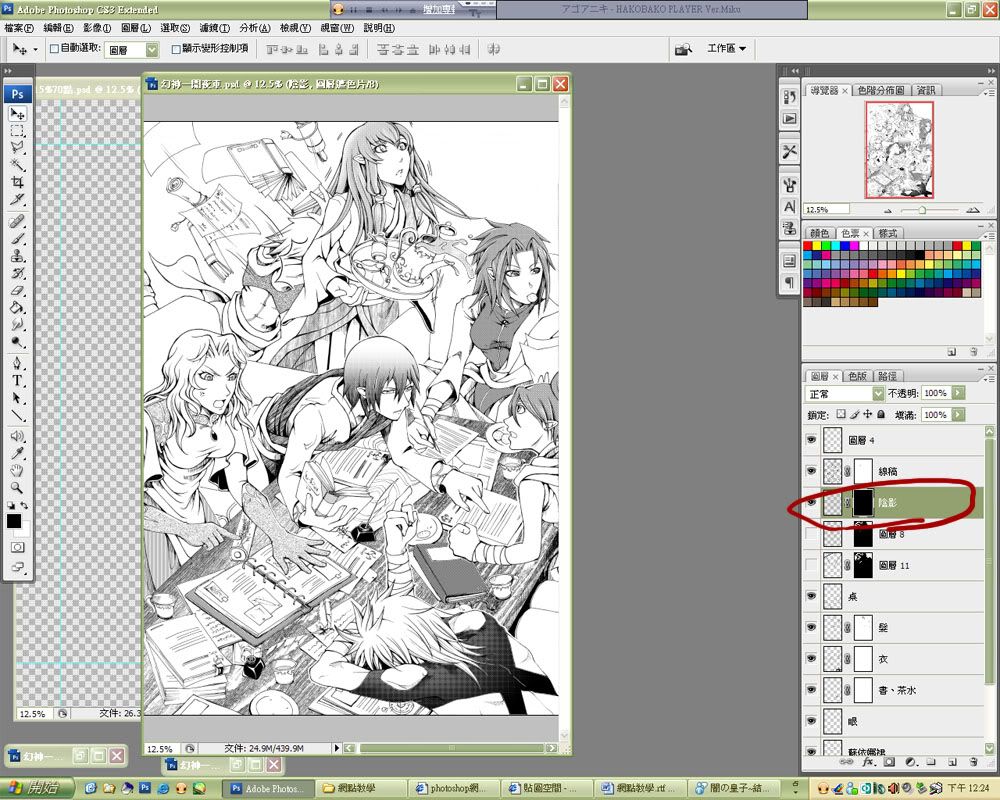
Task: Add a layer mask from Layers panel
Action: 890,762
